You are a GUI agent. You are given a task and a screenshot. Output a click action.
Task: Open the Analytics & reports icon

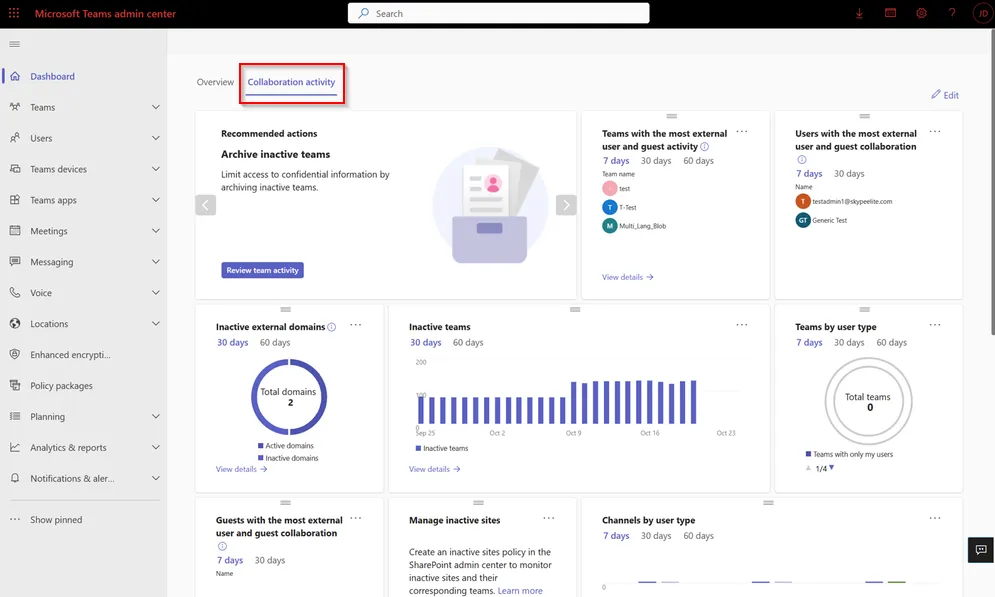(x=14, y=447)
